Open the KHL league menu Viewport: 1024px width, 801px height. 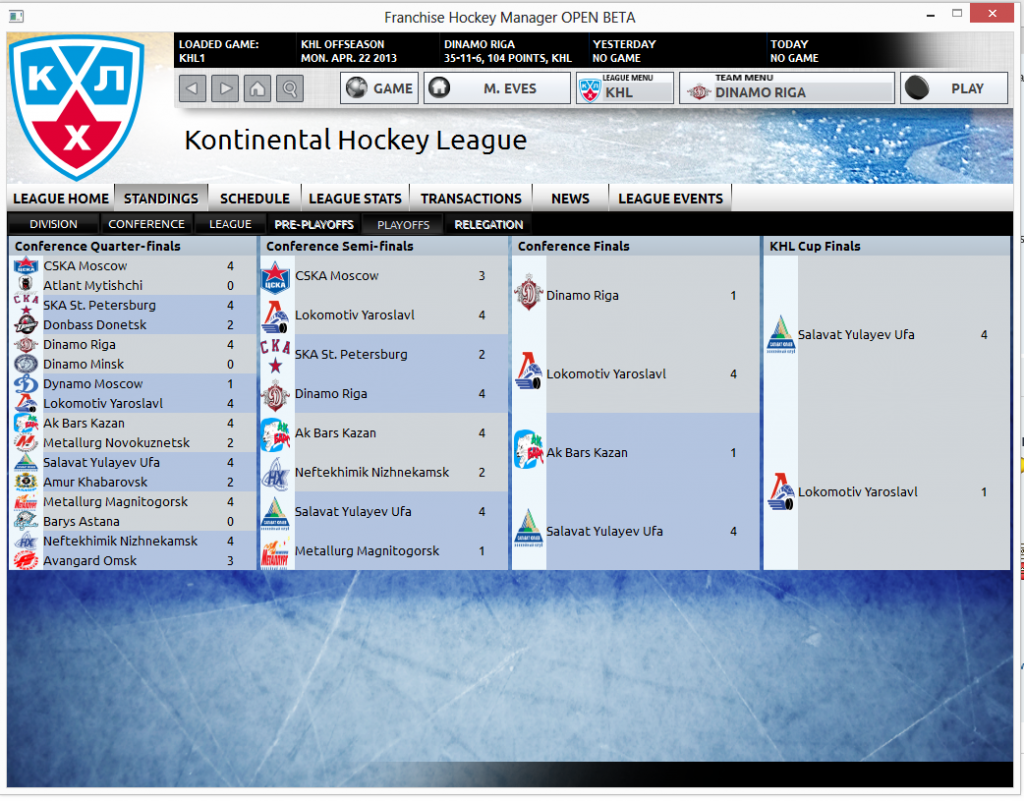(x=625, y=88)
